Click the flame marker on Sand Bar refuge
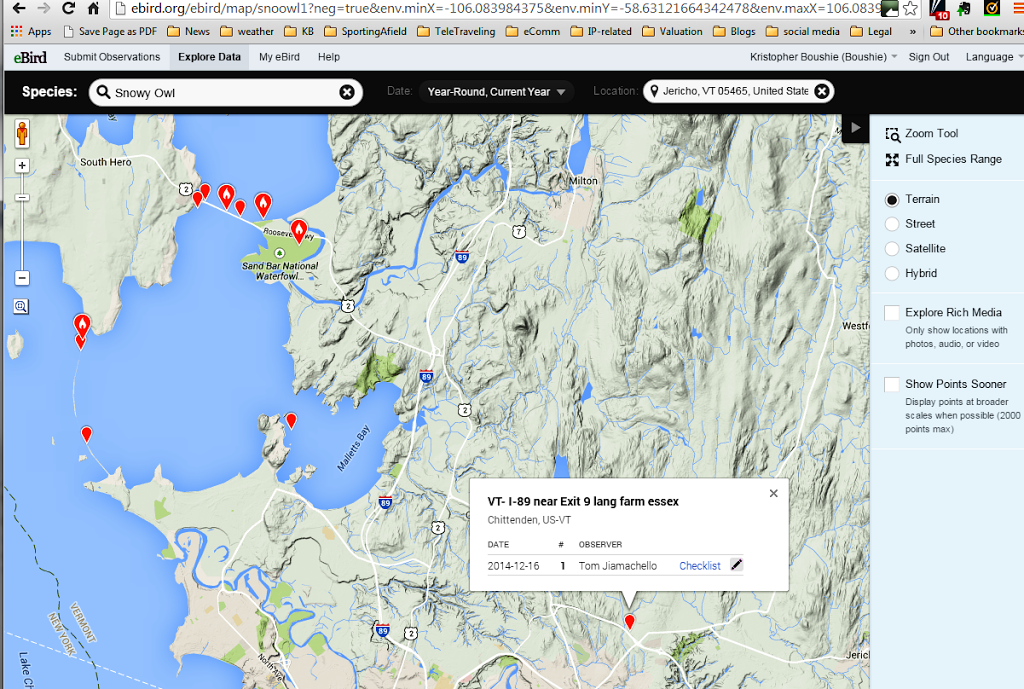 [299, 231]
